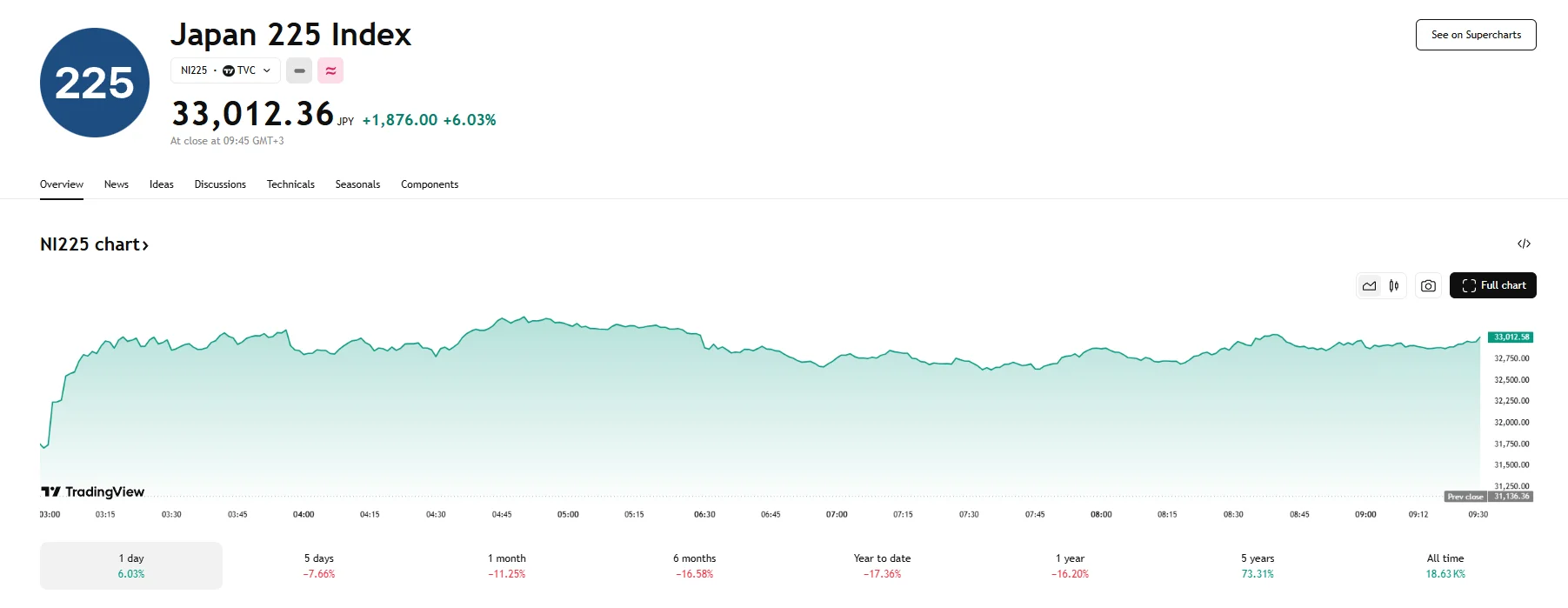Open the News tab
The height and width of the screenshot is (608, 1568).
pos(116,184)
